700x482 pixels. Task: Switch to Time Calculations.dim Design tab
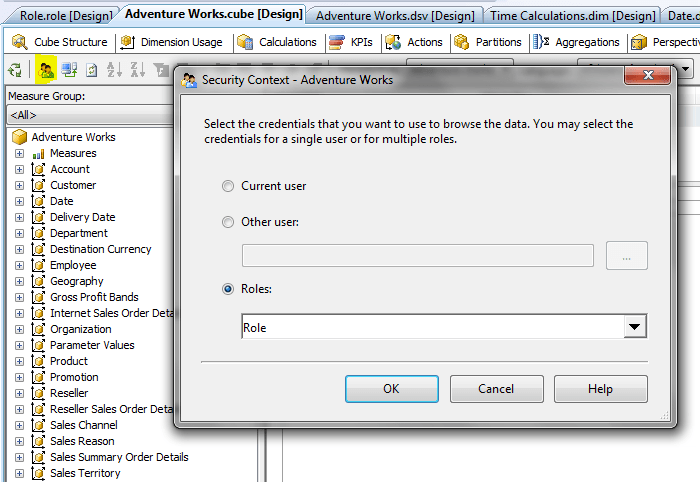click(573, 16)
